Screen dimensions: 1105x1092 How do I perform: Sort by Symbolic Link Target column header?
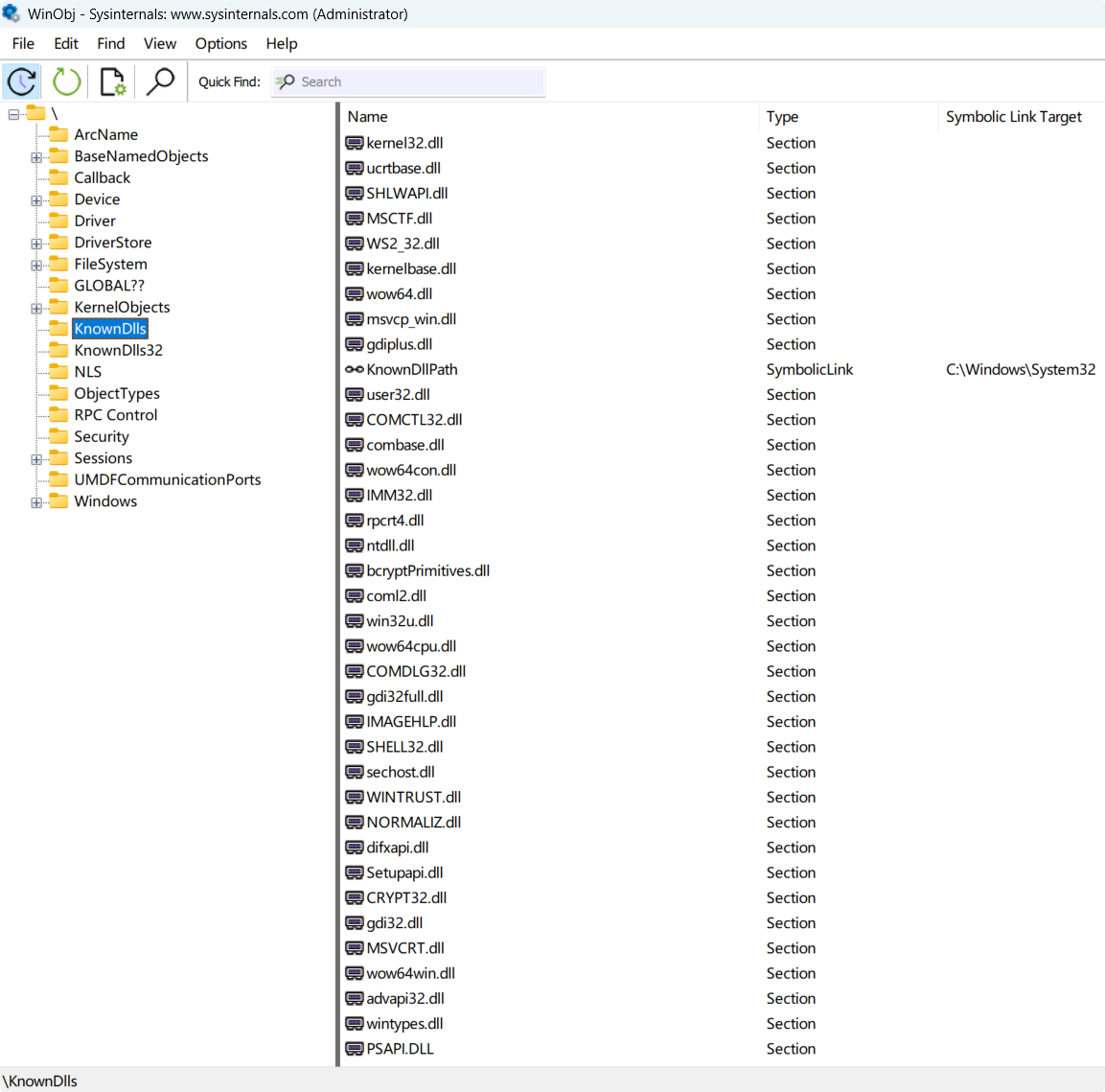1021,116
